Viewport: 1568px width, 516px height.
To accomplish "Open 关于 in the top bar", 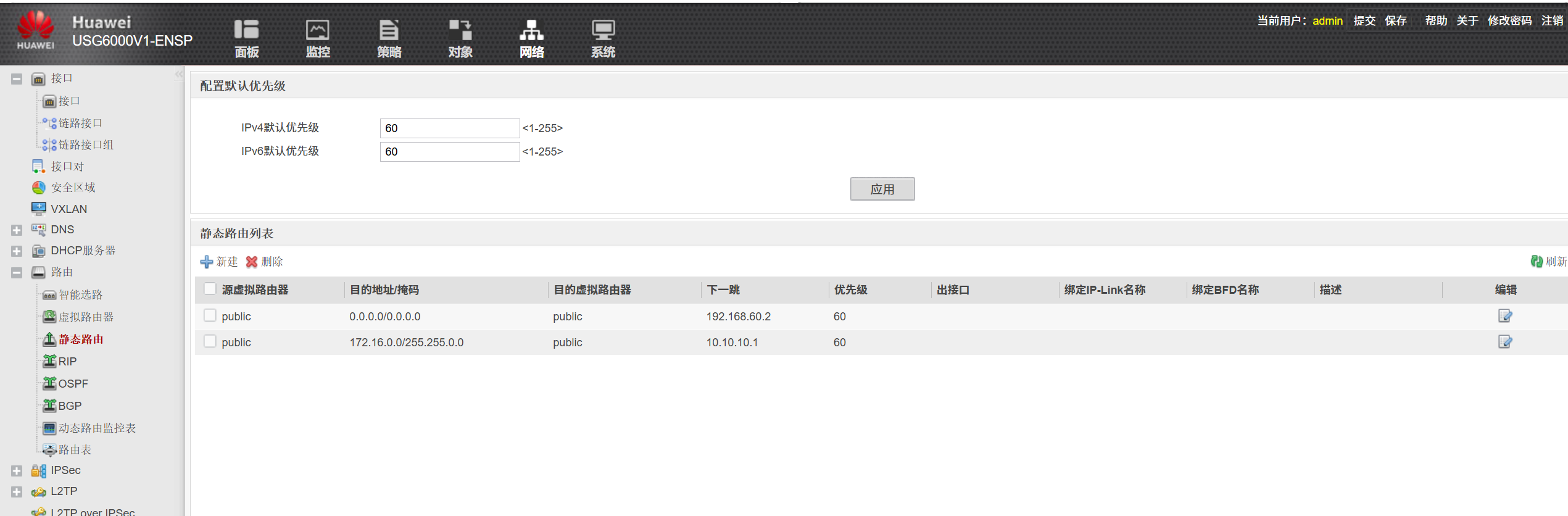I will (1467, 21).
